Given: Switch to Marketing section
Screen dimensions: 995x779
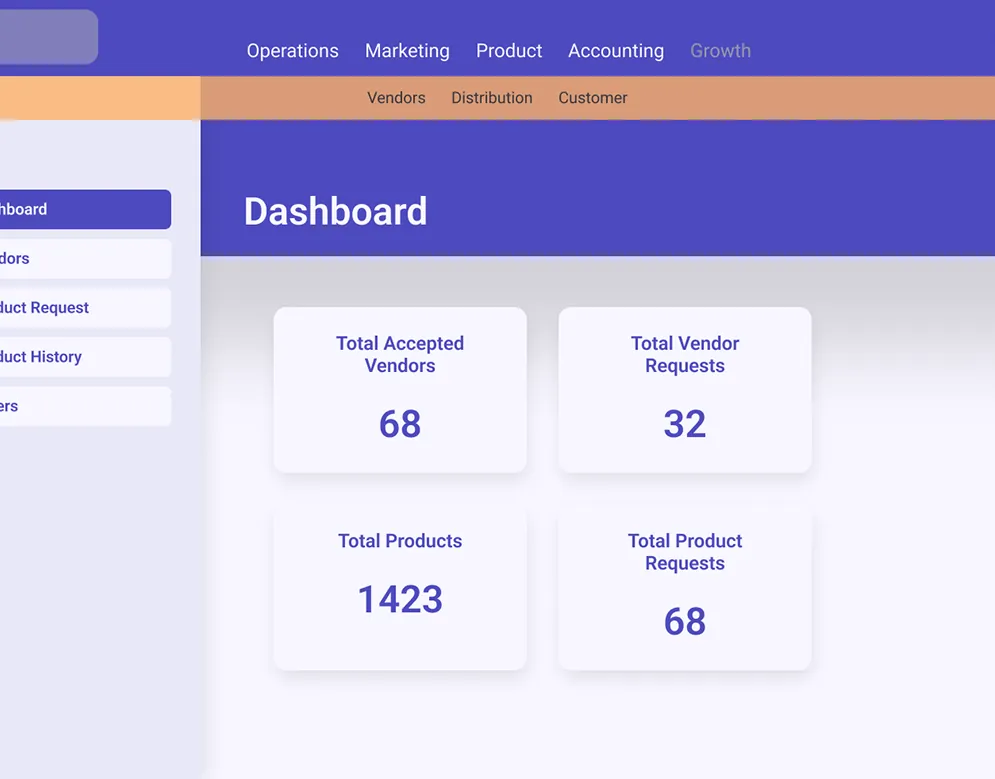Looking at the screenshot, I should pyautogui.click(x=407, y=51).
